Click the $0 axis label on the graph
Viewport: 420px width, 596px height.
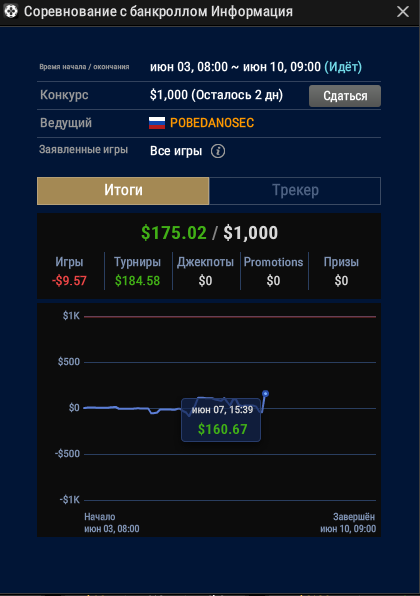coord(74,408)
